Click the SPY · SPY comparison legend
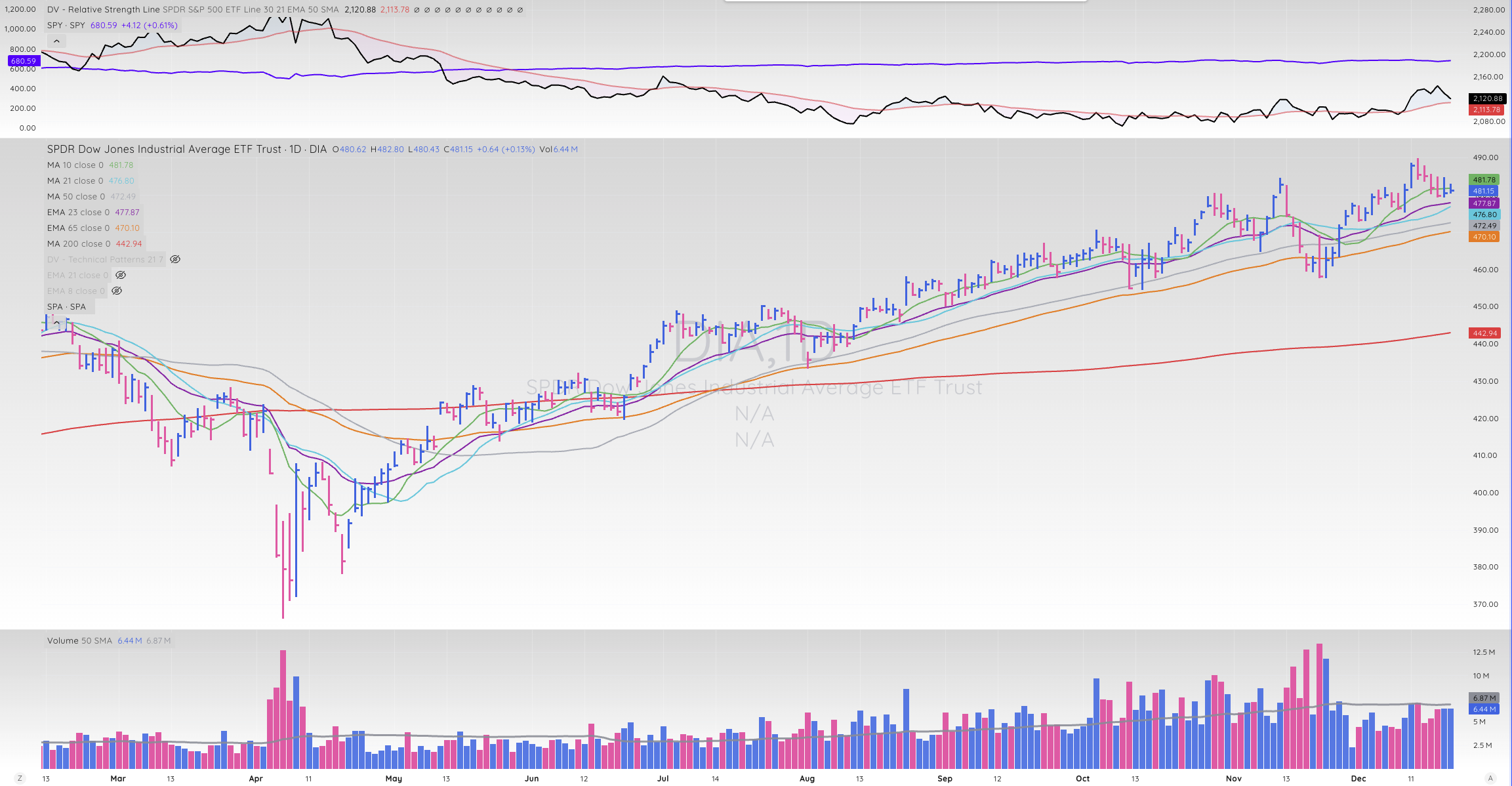Image resolution: width=1512 pixels, height=786 pixels. tap(66, 26)
